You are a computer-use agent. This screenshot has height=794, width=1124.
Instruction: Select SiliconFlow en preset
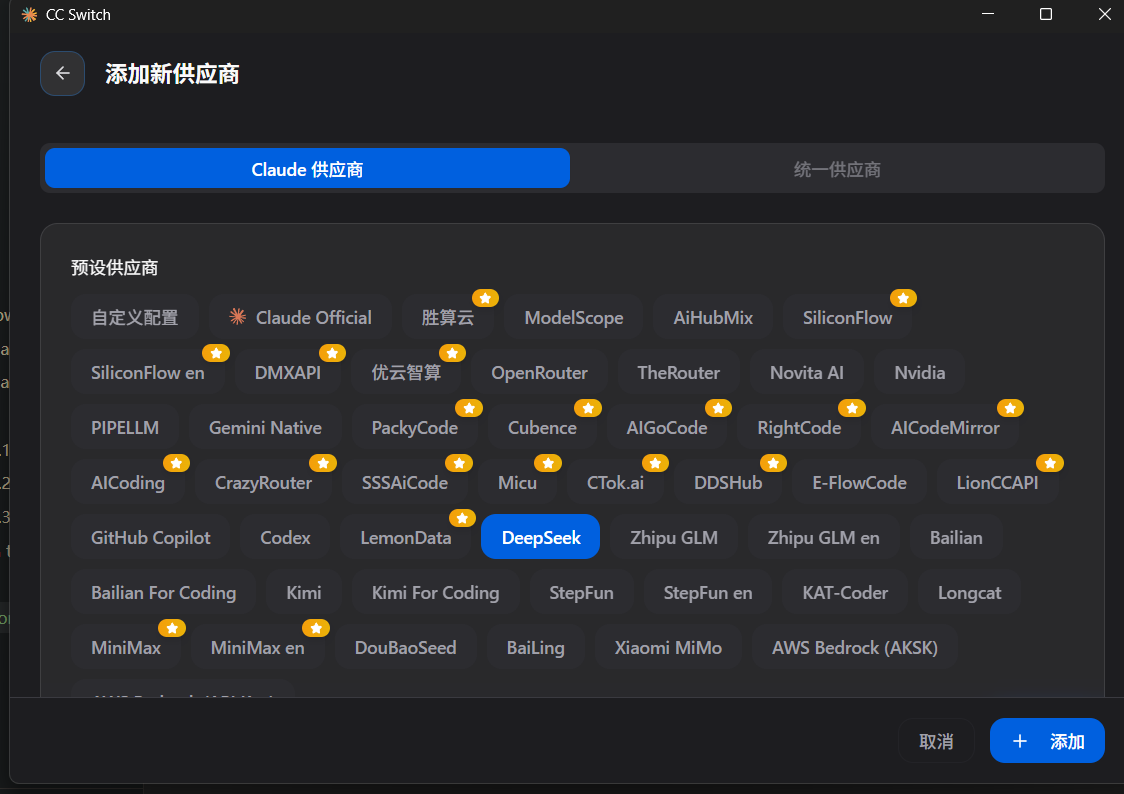148,373
